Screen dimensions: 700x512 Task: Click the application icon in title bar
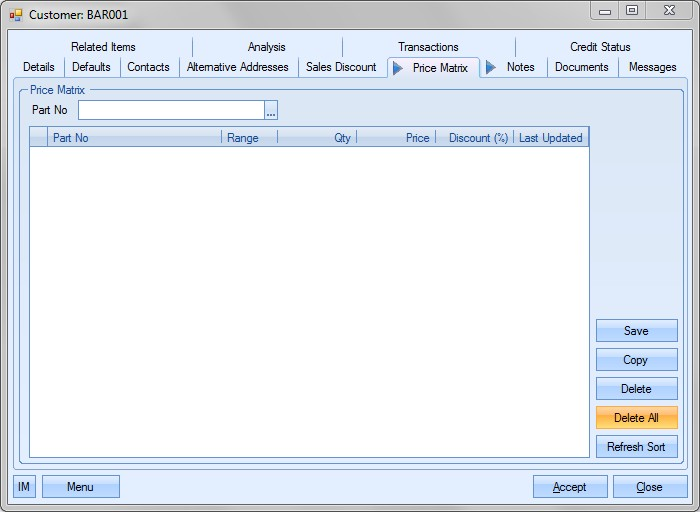(16, 15)
